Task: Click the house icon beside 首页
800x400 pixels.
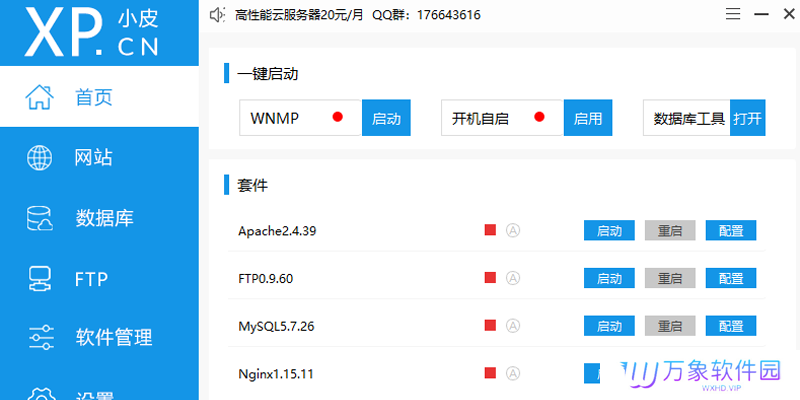Action: click(x=39, y=97)
